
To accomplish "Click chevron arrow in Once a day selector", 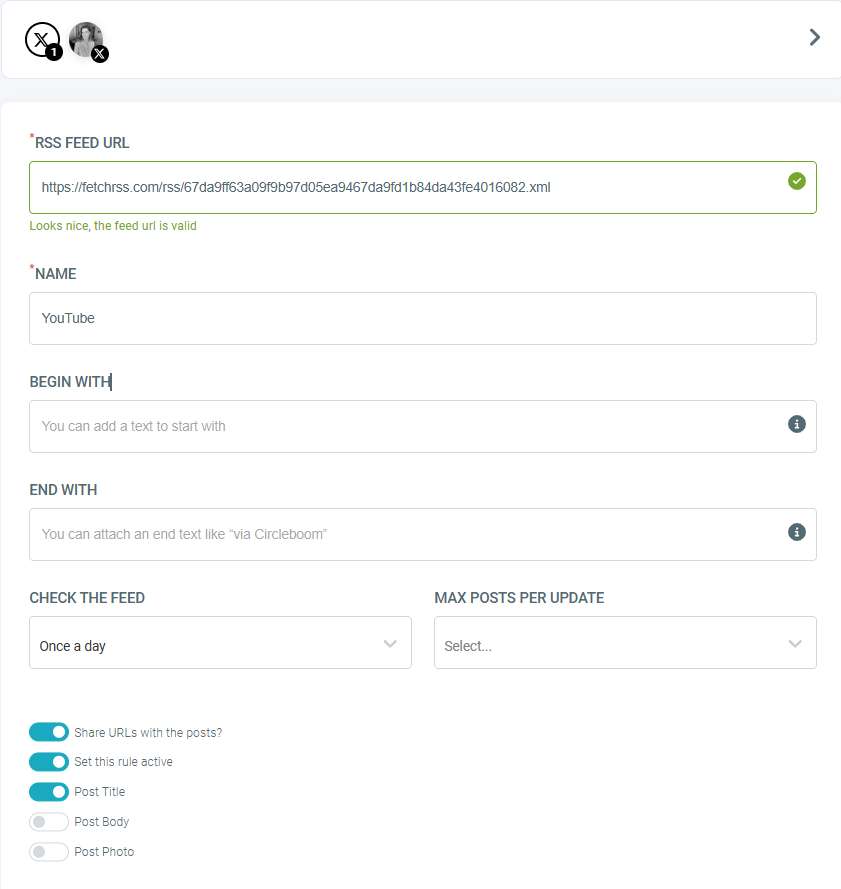I will pos(390,644).
